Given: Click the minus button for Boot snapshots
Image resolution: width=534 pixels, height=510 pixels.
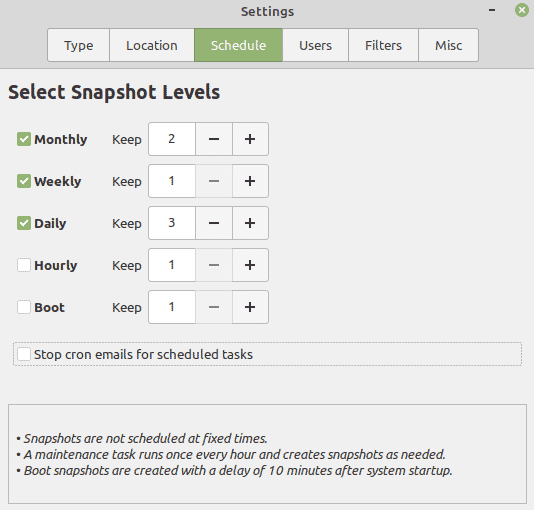Looking at the screenshot, I should (x=214, y=307).
